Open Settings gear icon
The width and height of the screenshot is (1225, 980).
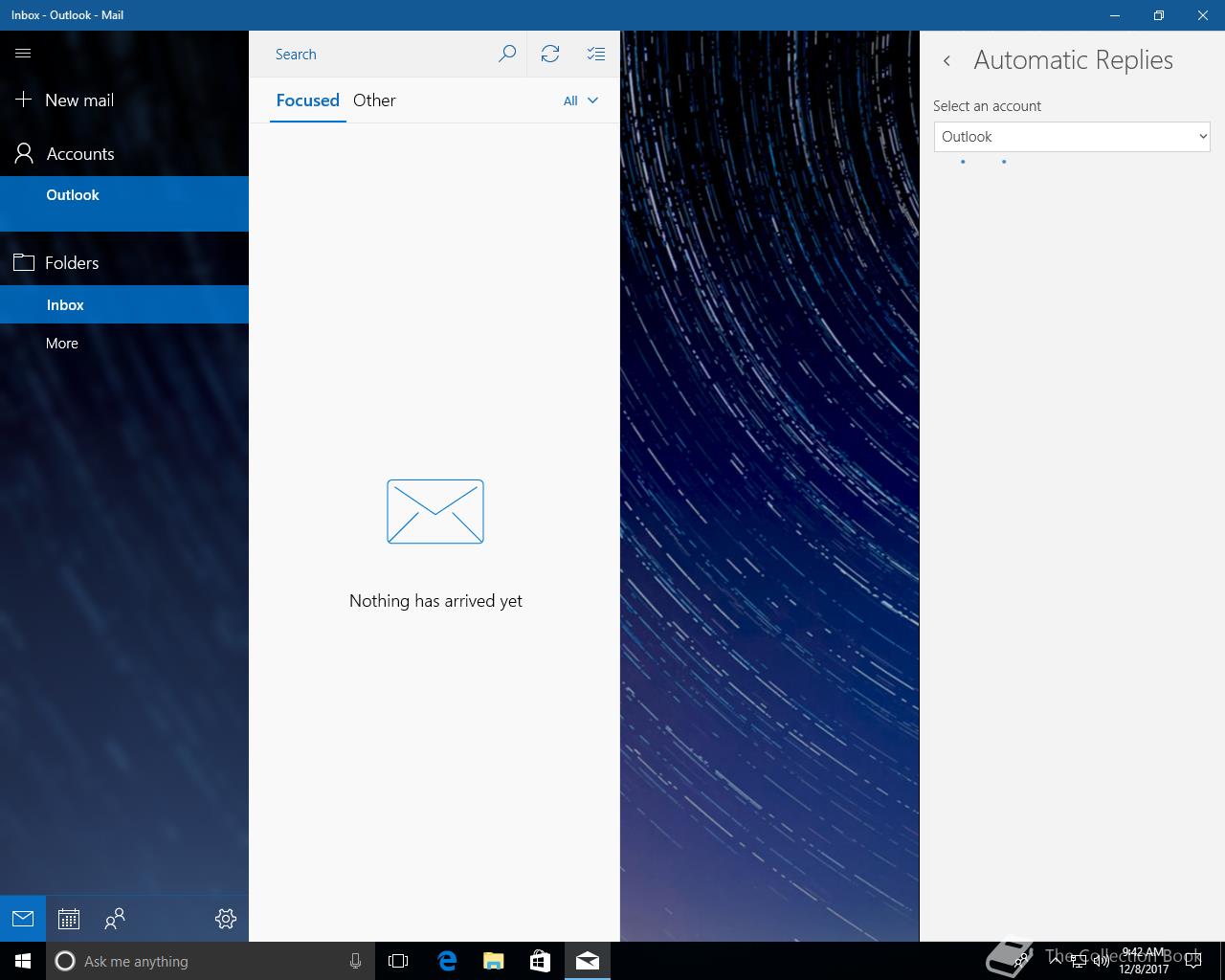226,919
